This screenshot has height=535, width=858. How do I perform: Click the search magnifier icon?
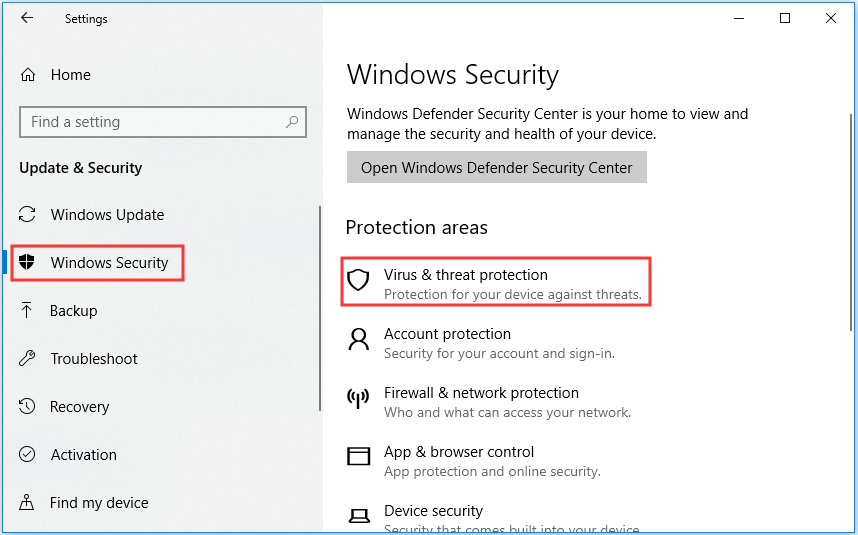pyautogui.click(x=292, y=122)
